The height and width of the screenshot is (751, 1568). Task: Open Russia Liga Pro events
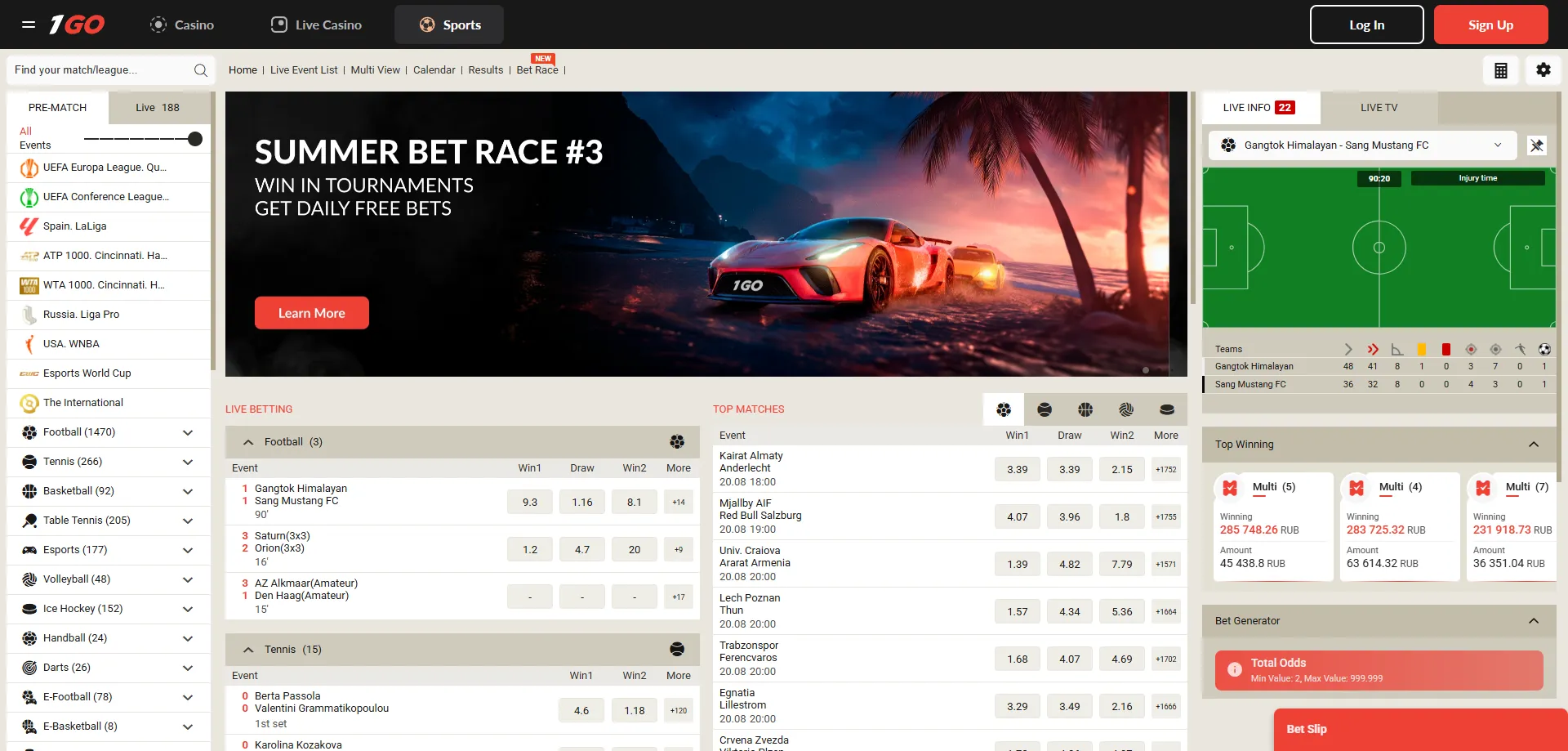point(109,315)
